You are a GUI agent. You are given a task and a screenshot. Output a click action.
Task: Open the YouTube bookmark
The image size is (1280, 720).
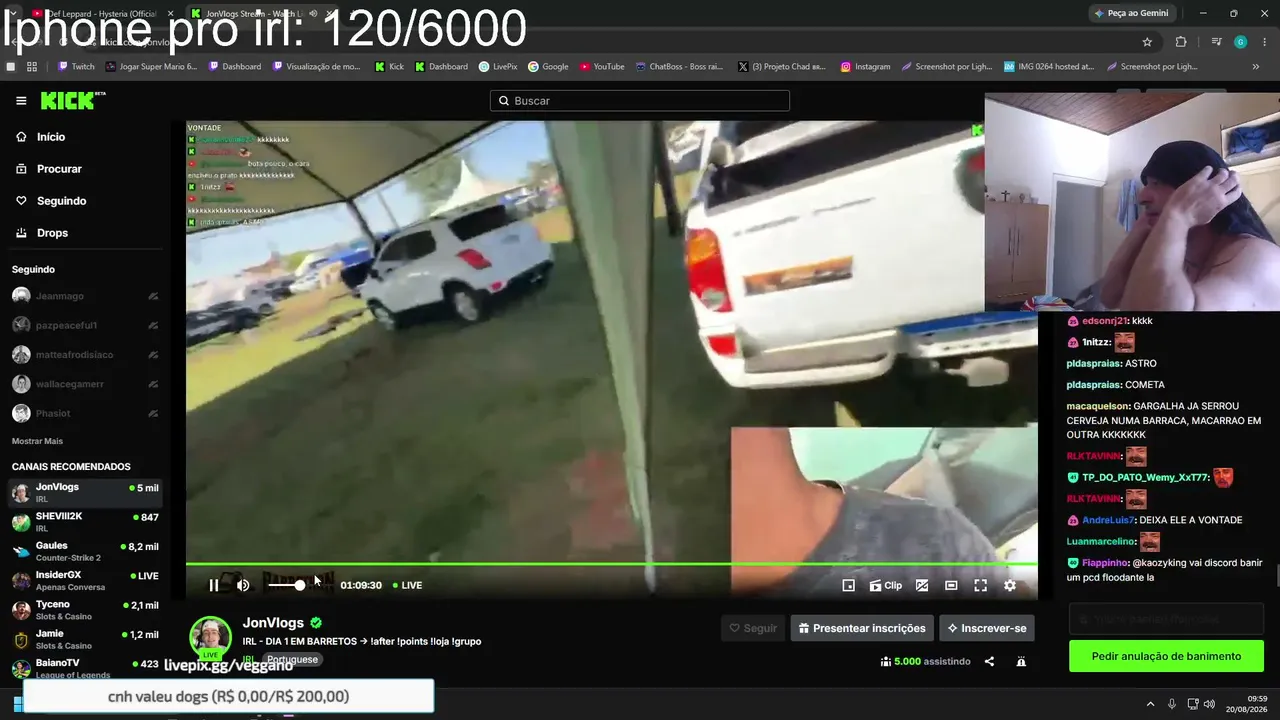point(602,67)
